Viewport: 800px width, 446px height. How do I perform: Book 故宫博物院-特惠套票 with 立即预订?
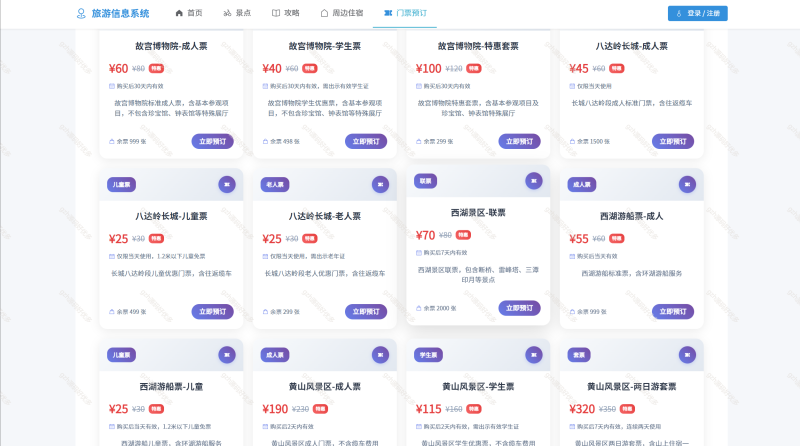tap(519, 141)
